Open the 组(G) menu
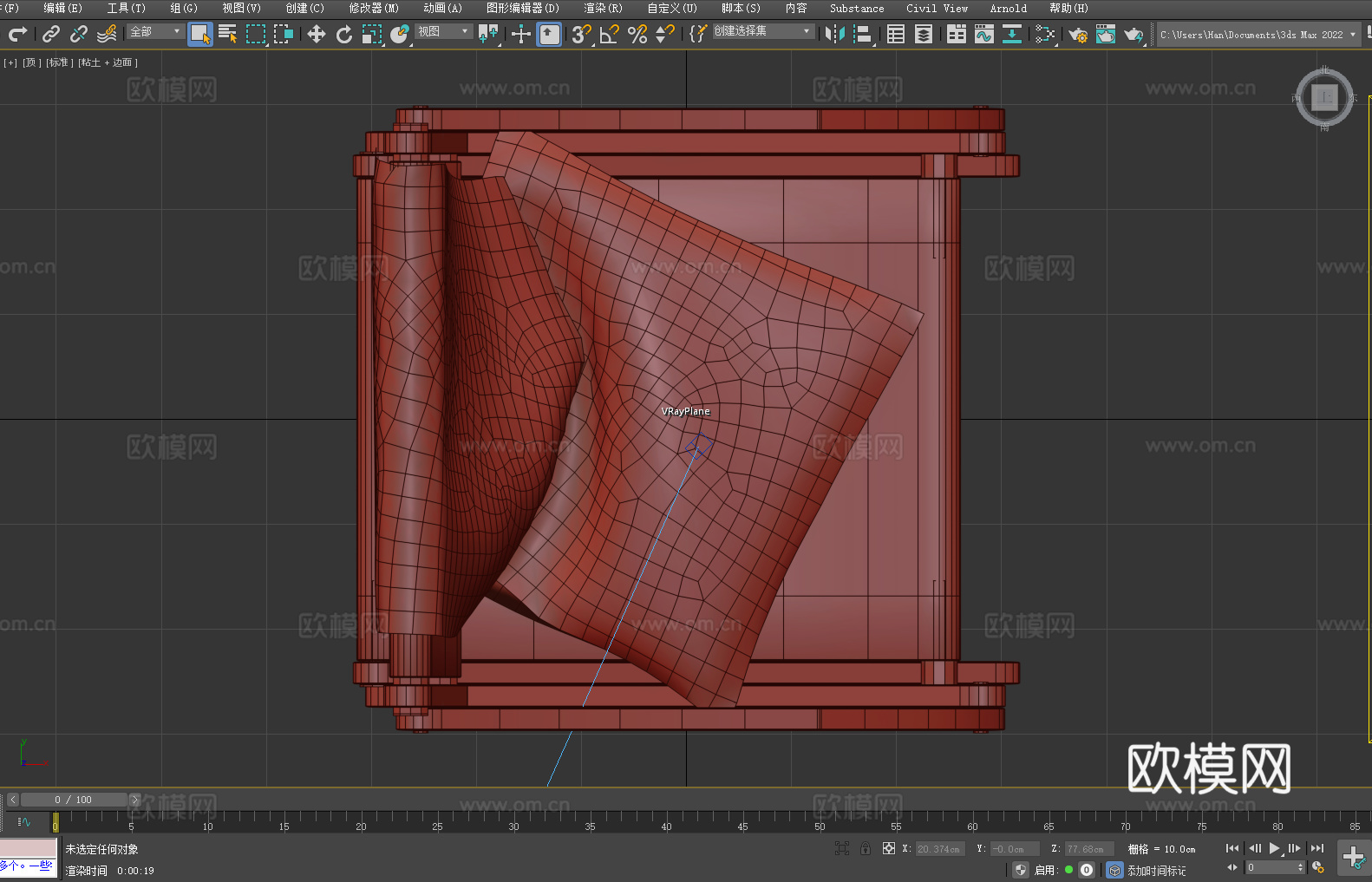The width and height of the screenshot is (1372, 882). coord(184,8)
